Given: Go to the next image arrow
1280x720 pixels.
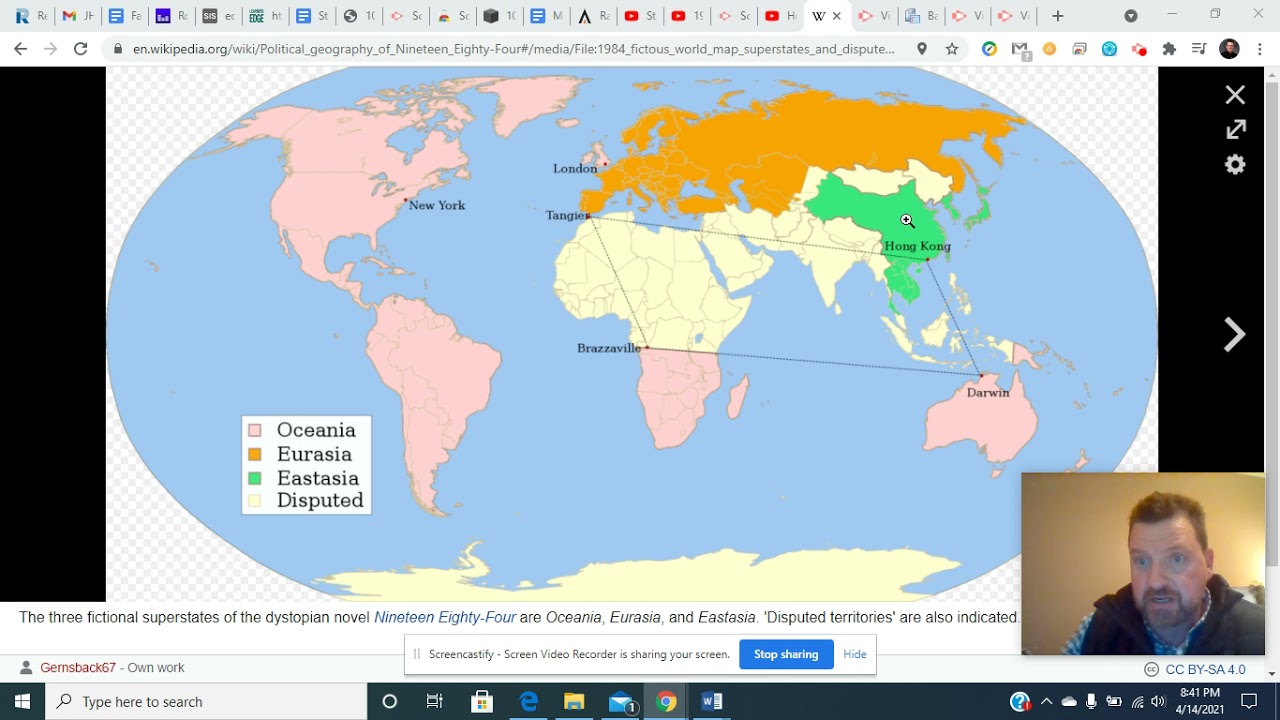Looking at the screenshot, I should (x=1235, y=335).
